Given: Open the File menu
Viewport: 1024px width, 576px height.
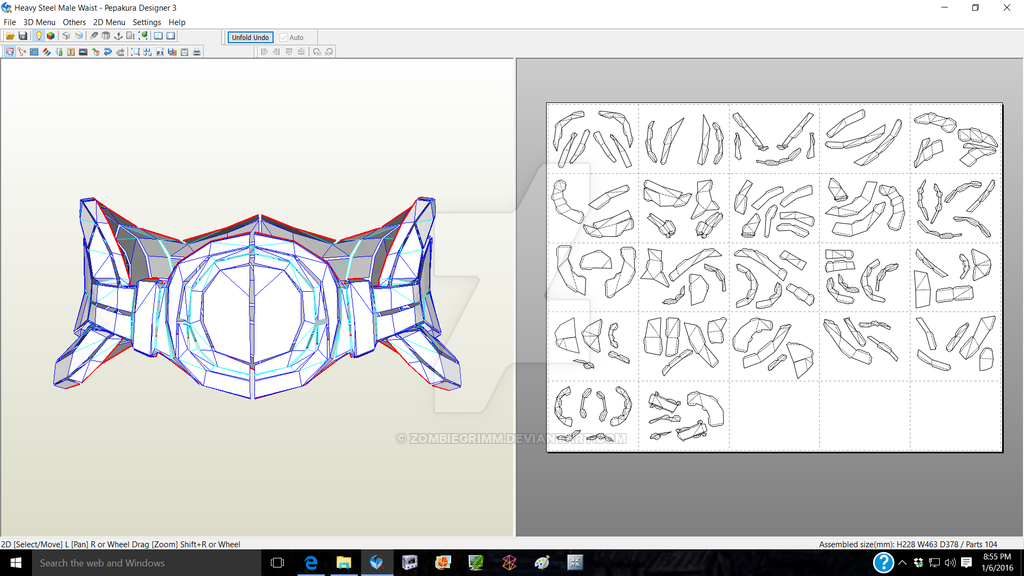Looking at the screenshot, I should pyautogui.click(x=10, y=22).
